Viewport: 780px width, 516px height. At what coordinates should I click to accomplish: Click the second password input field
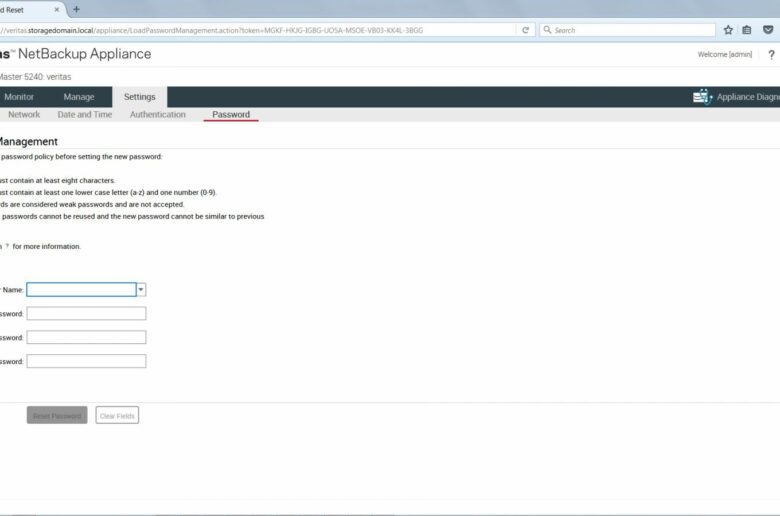(x=86, y=337)
